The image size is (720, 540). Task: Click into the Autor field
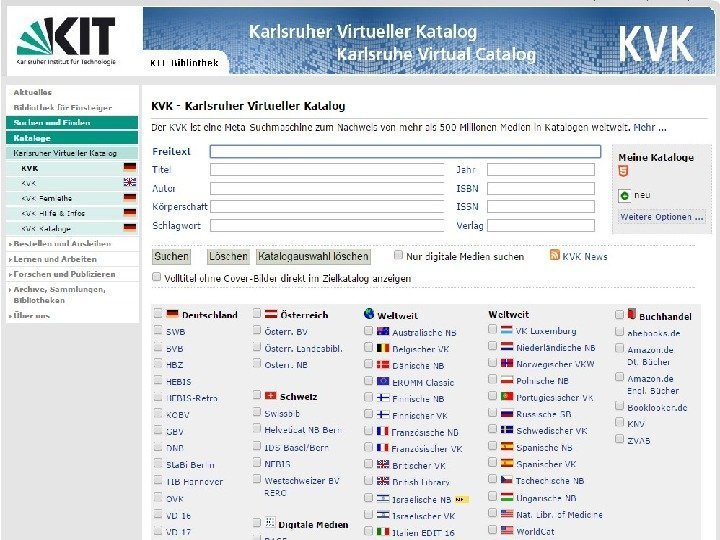[327, 188]
